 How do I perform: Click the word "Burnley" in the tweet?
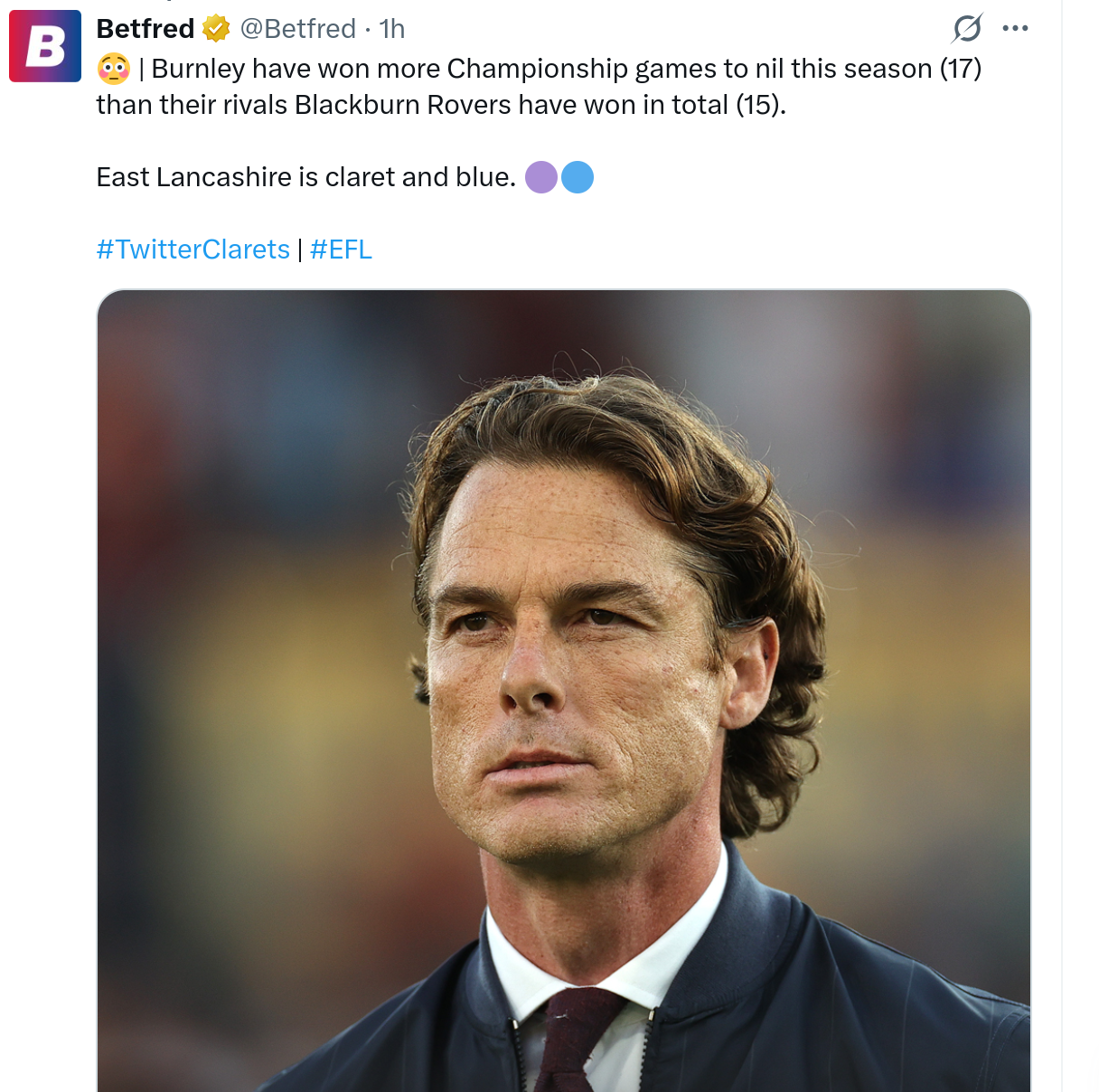tap(198, 69)
